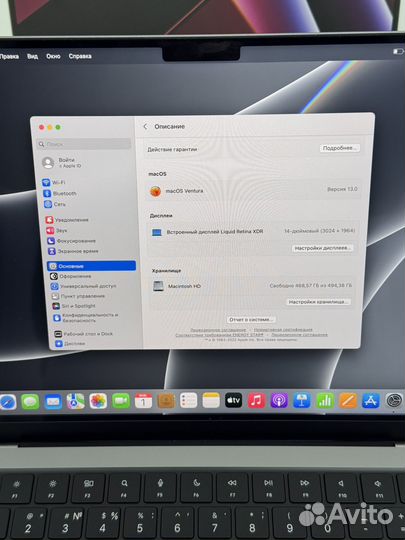Click System Settings icon in the Dock
Screen dimensions: 405x540
(394, 400)
